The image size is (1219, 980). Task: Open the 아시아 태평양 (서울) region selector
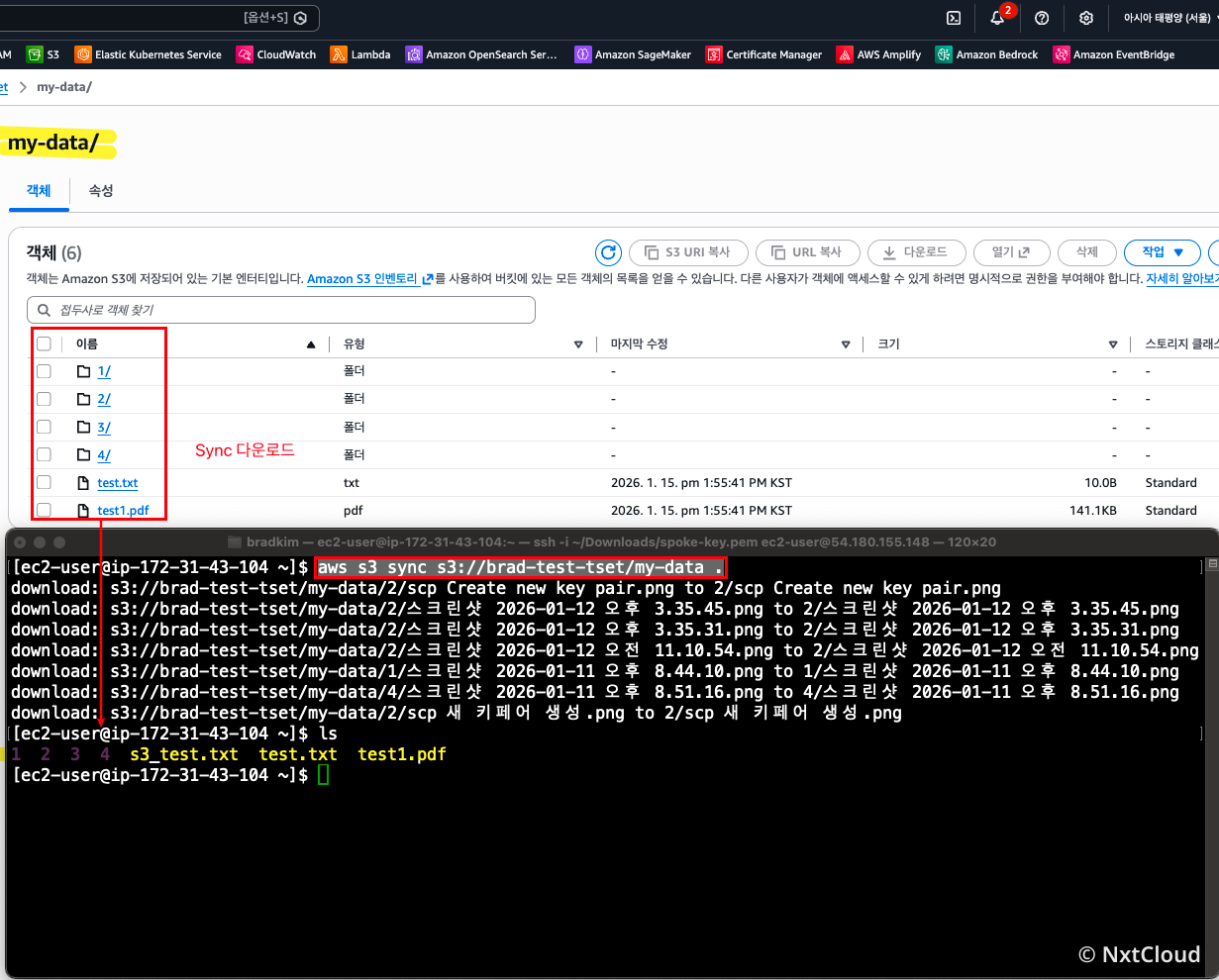click(x=1167, y=18)
